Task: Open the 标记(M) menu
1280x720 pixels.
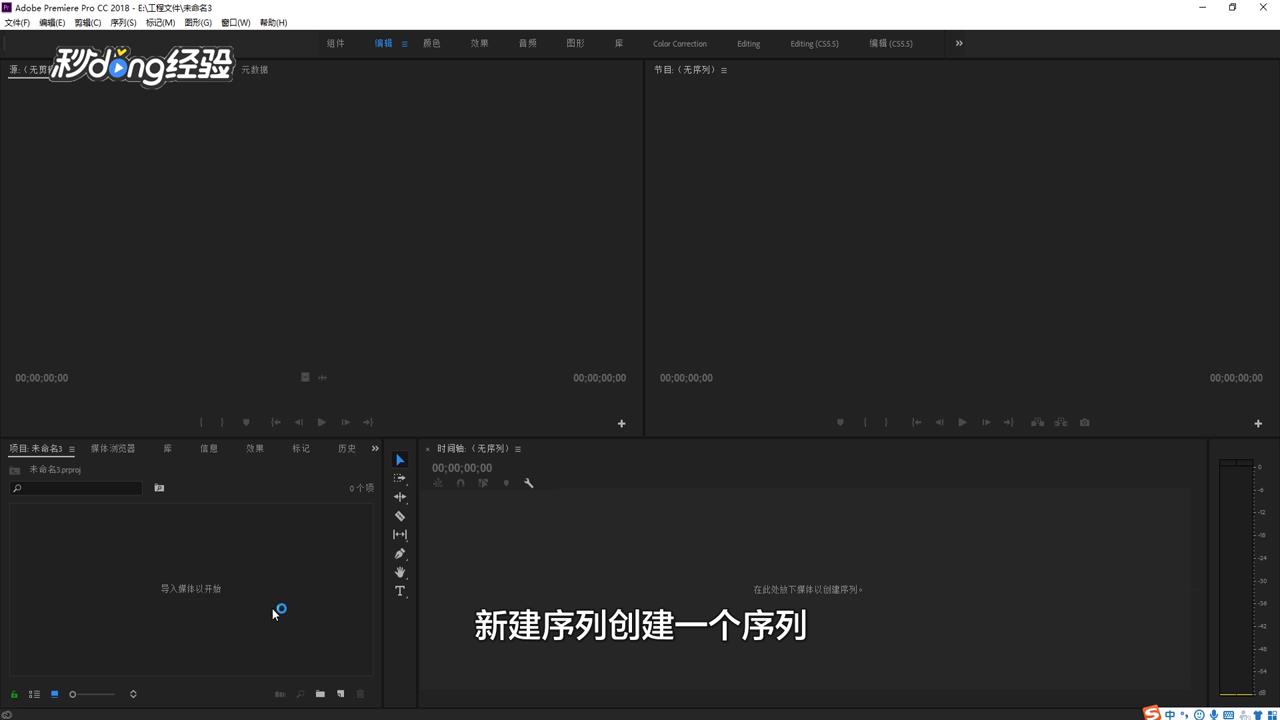Action: (x=160, y=22)
